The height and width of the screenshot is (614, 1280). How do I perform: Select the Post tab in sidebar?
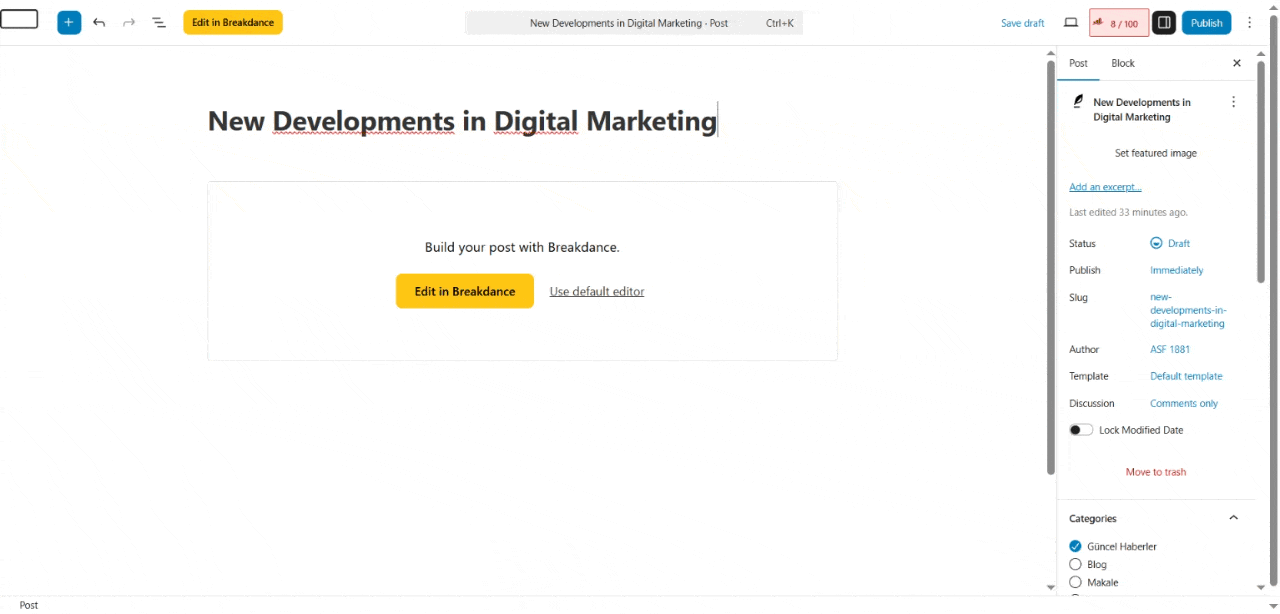[x=1078, y=63]
